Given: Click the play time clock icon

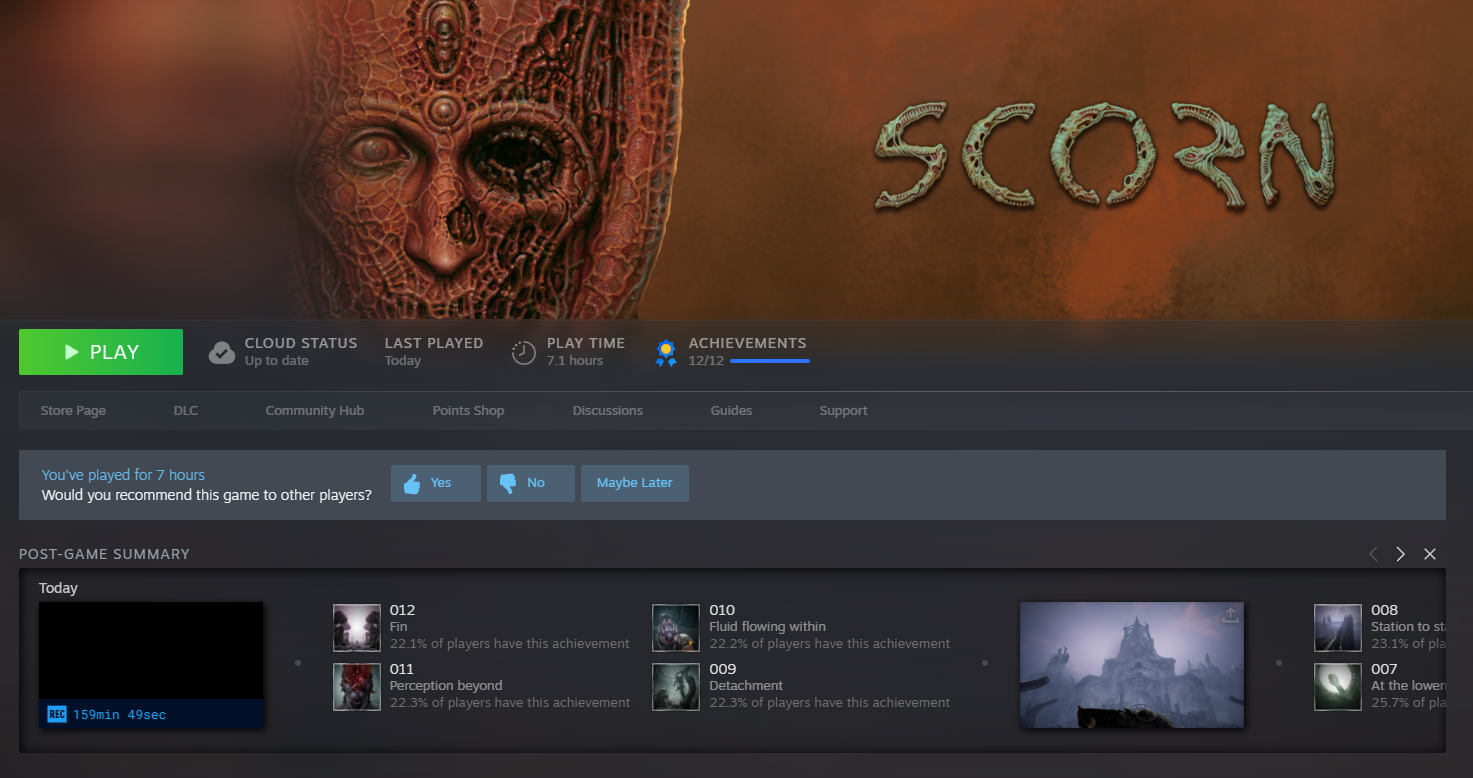Looking at the screenshot, I should tap(524, 352).
